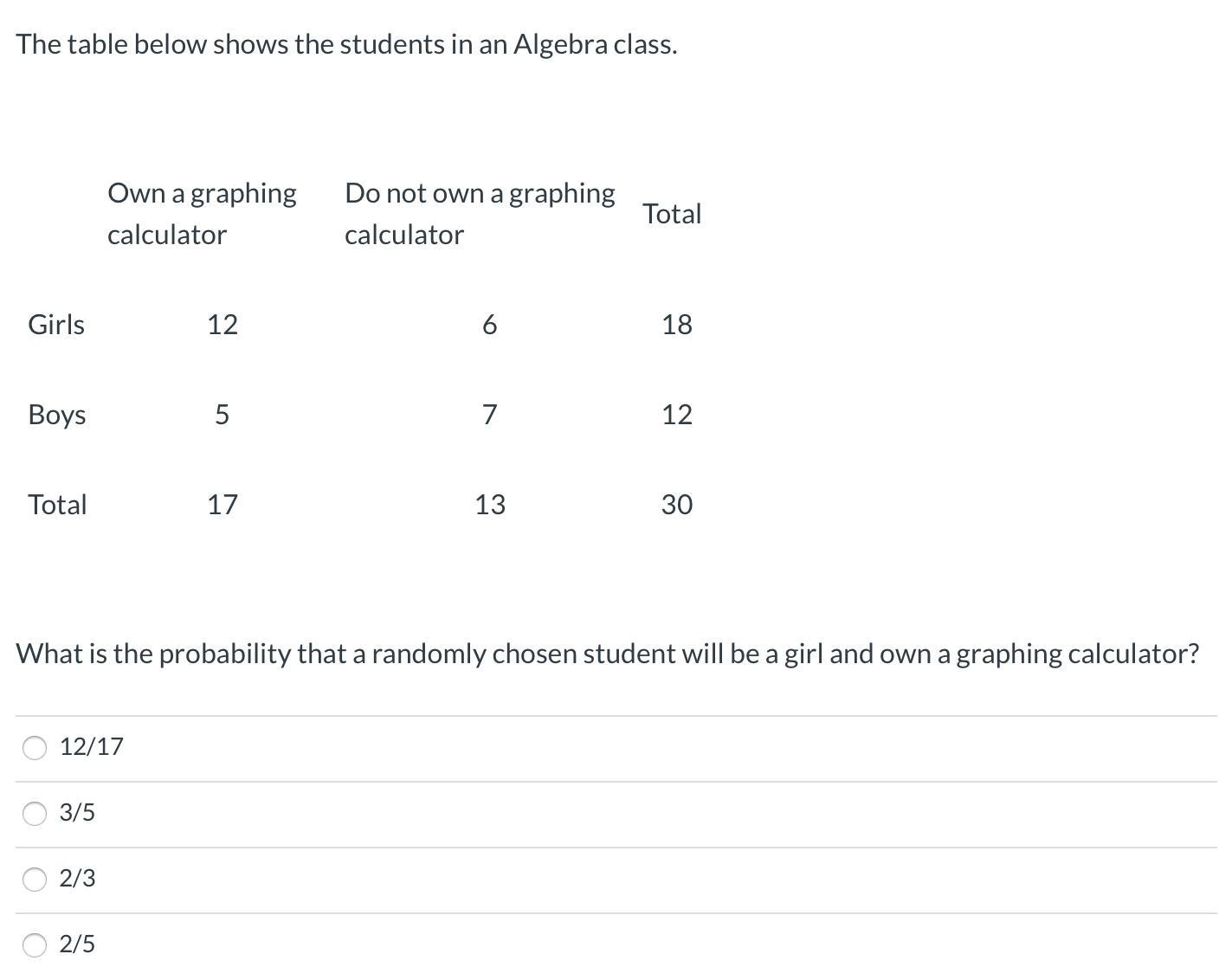1219x980 pixels.
Task: Click the own-calculator total 17
Action: [222, 505]
